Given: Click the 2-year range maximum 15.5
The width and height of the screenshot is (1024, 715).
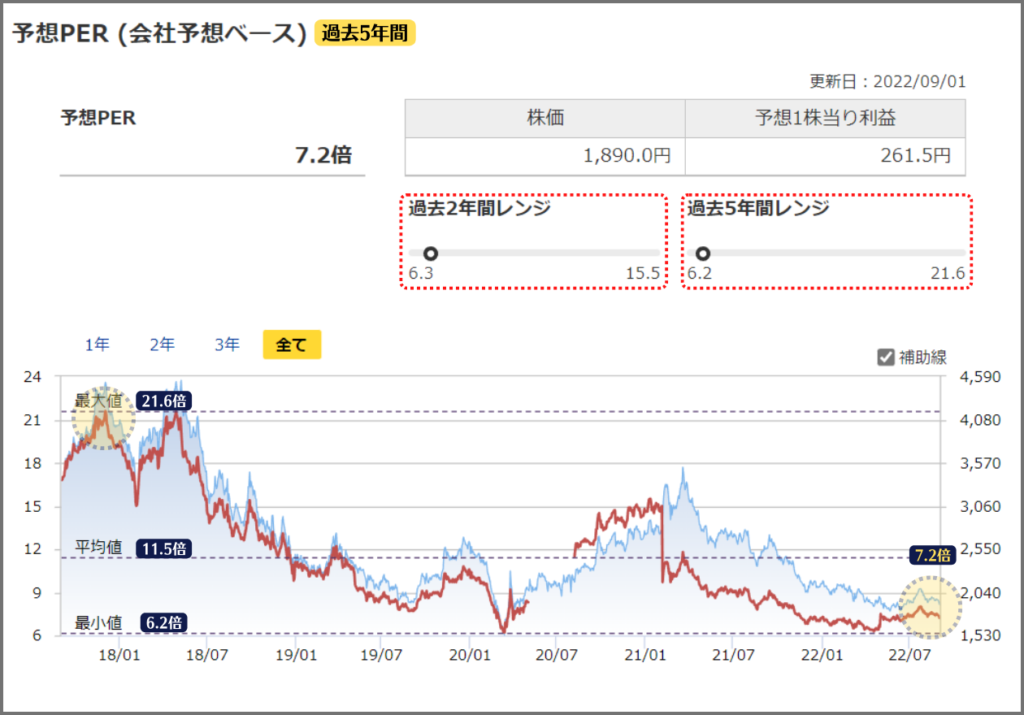Looking at the screenshot, I should (x=643, y=273).
